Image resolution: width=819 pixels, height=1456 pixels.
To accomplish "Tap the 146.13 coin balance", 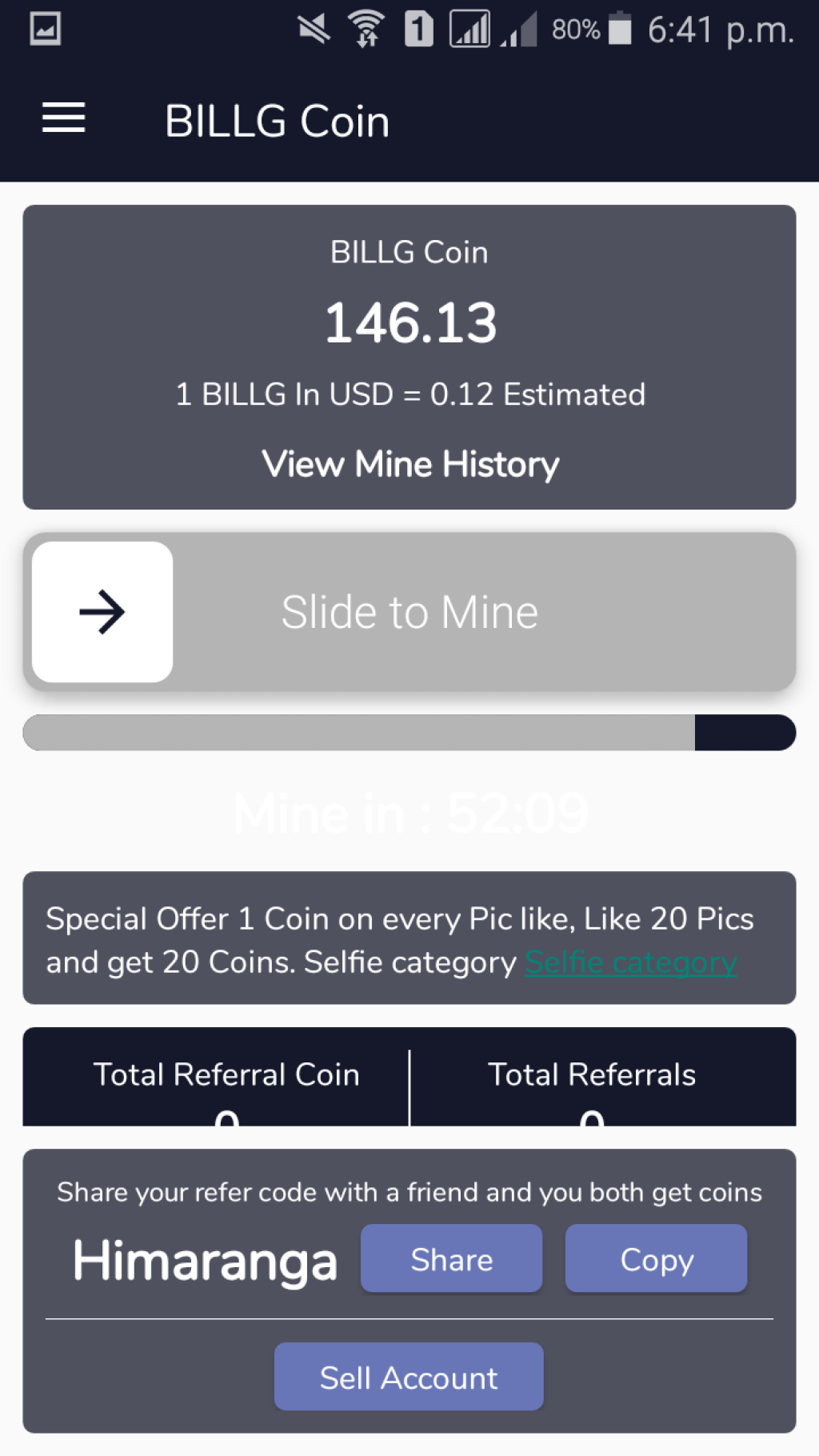I will point(410,323).
